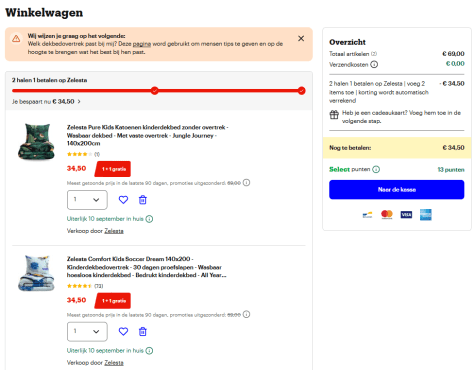Click the end checkpoint on the promo progress bar
Image resolution: width=475 pixels, height=370 pixels.
(x=301, y=91)
